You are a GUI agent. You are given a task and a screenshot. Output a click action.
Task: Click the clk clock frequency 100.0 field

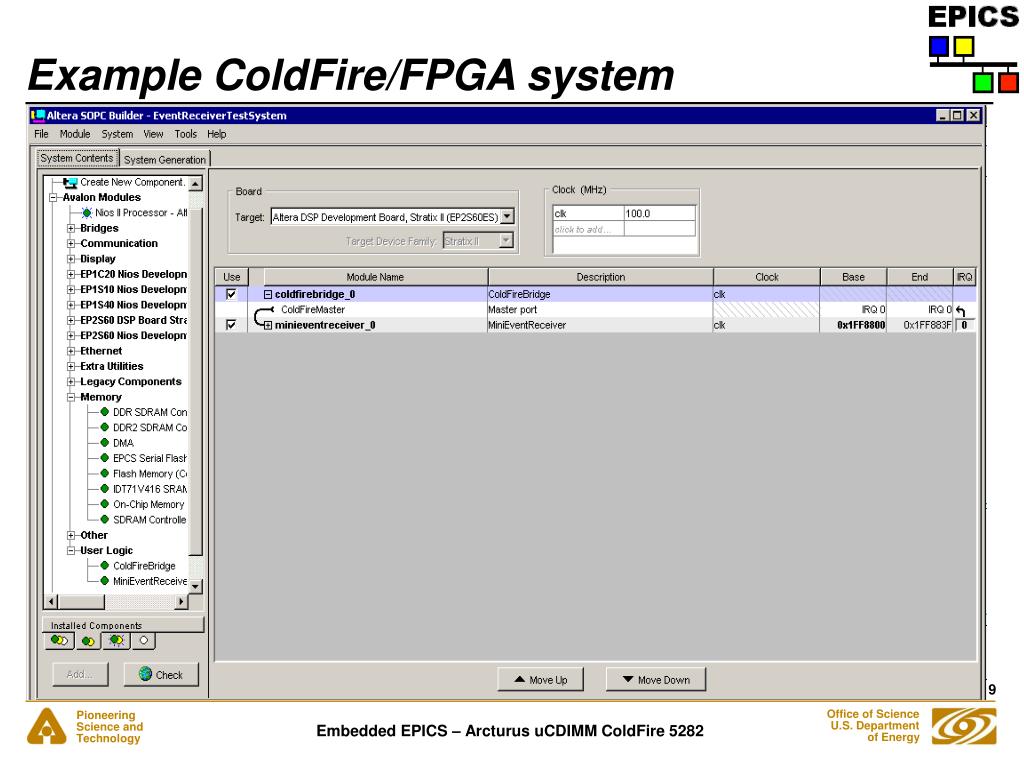tap(660, 214)
